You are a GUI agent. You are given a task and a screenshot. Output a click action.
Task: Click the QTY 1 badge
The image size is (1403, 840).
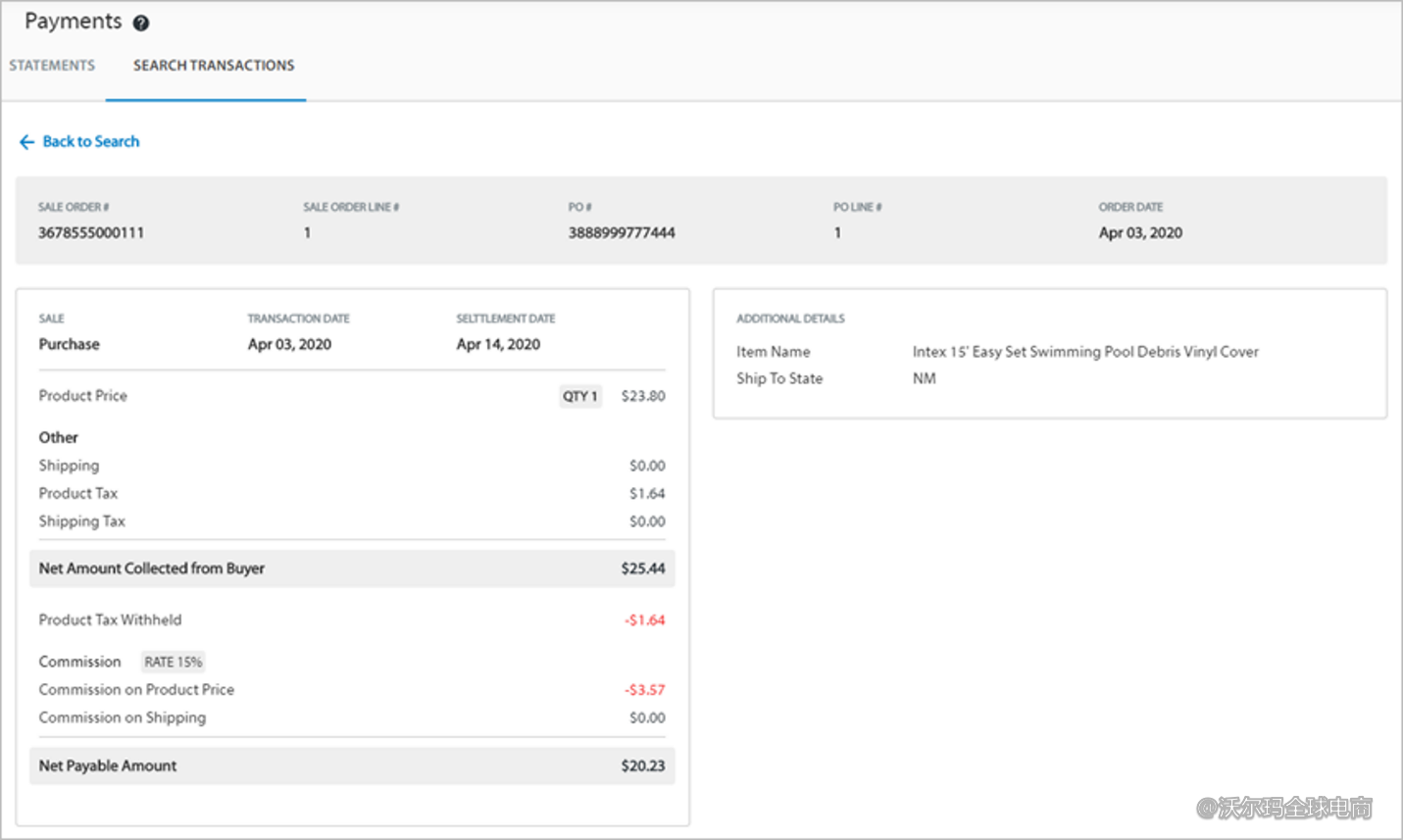tap(580, 396)
